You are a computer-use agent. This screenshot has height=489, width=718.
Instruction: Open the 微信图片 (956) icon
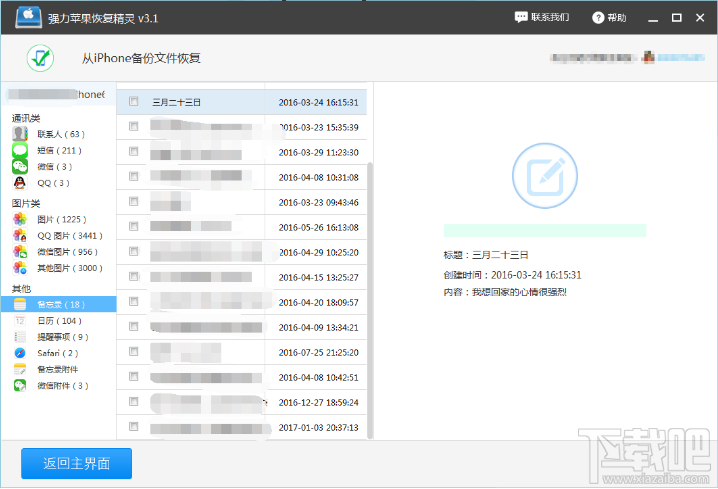tap(20, 252)
